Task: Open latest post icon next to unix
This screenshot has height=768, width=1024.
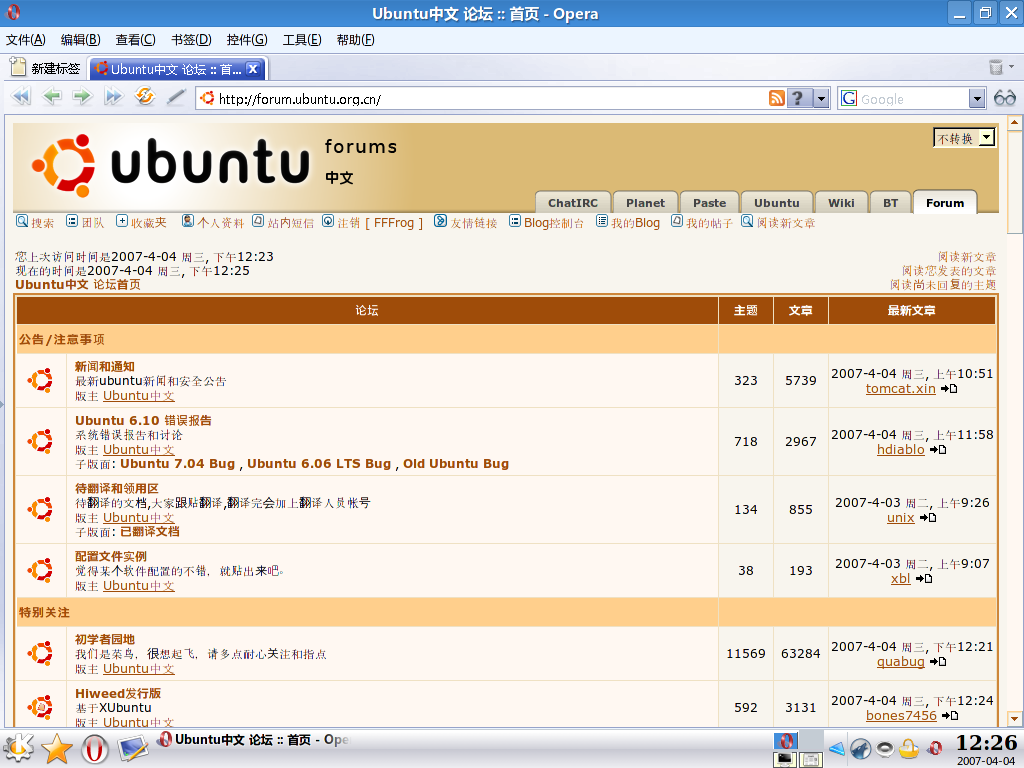Action: 928,518
